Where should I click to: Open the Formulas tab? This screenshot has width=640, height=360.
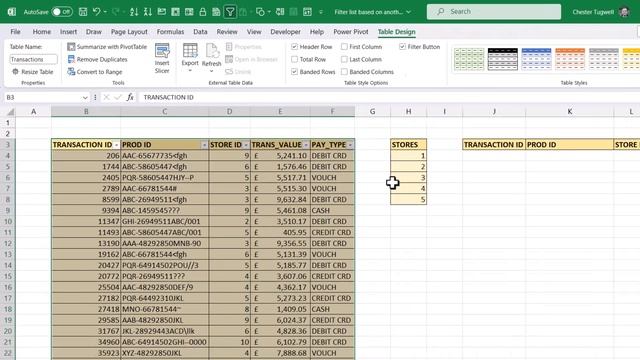(170, 31)
